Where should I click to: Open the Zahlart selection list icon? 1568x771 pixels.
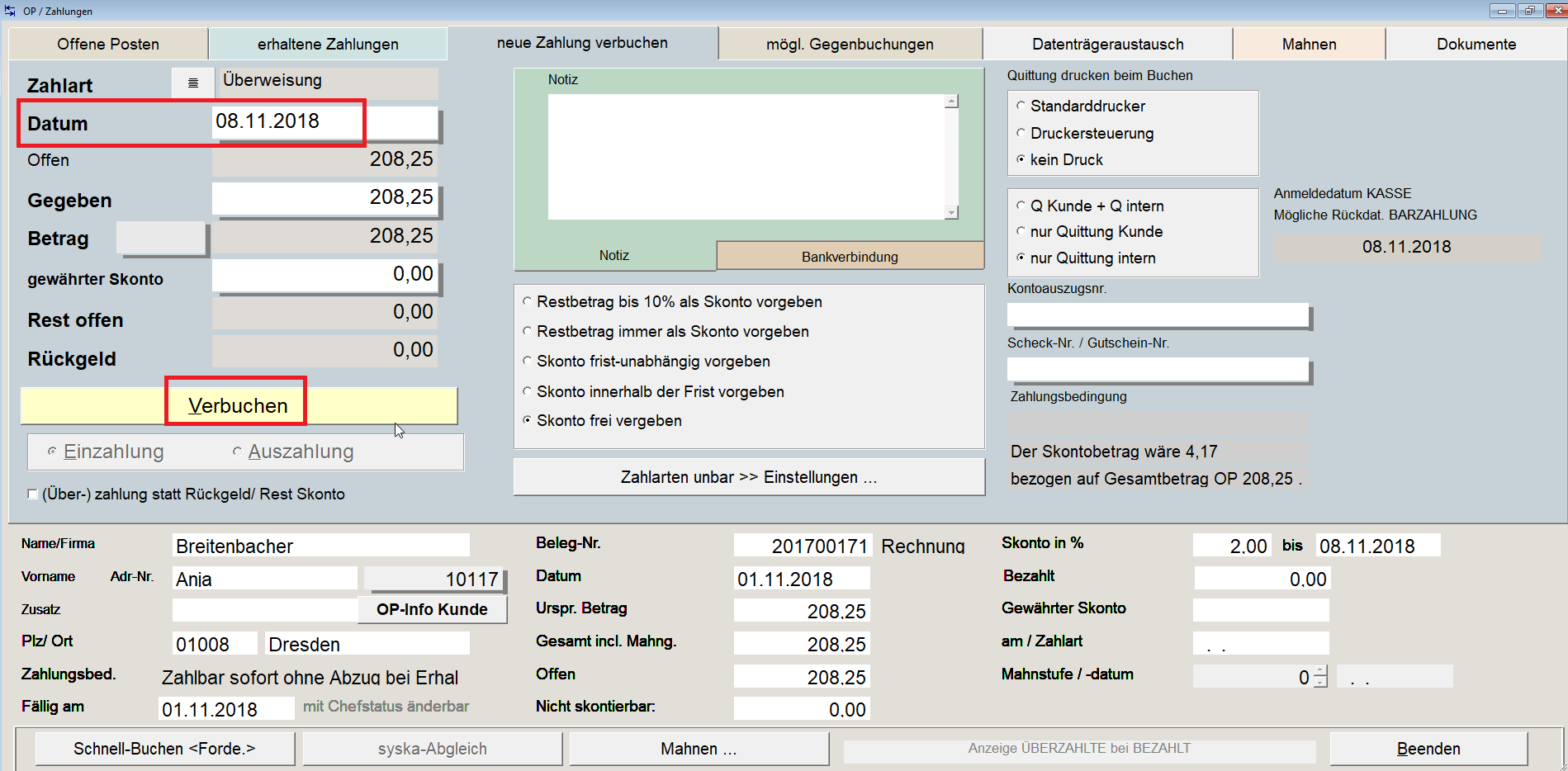click(193, 83)
